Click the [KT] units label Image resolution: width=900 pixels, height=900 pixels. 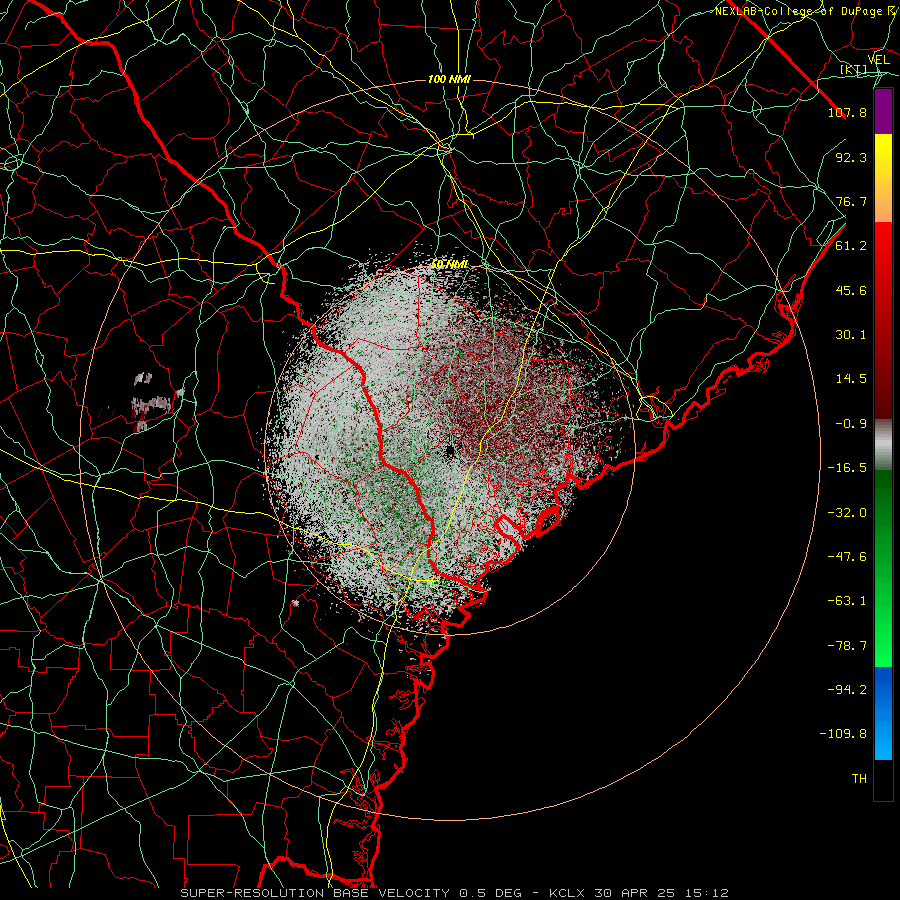853,70
